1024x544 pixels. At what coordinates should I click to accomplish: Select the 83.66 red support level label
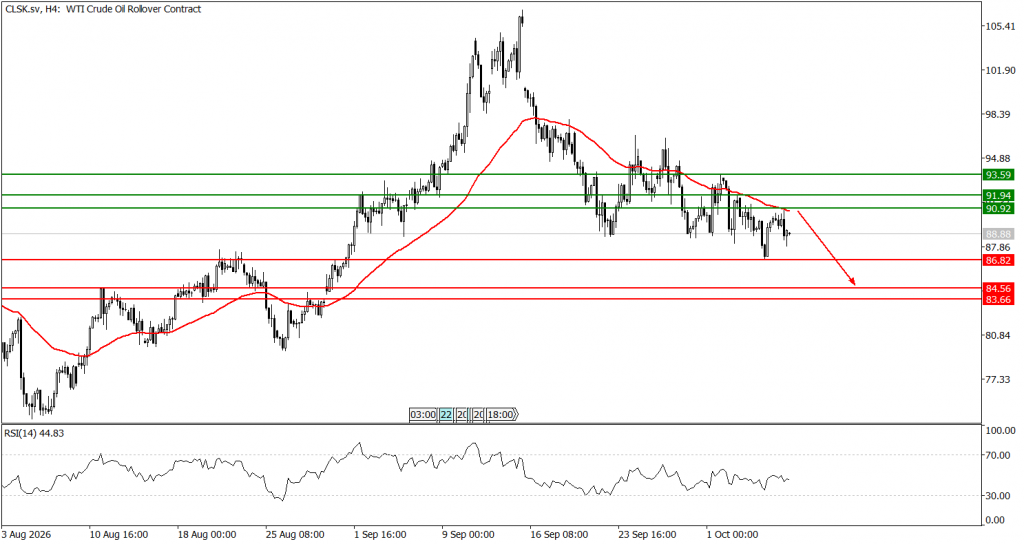999,300
